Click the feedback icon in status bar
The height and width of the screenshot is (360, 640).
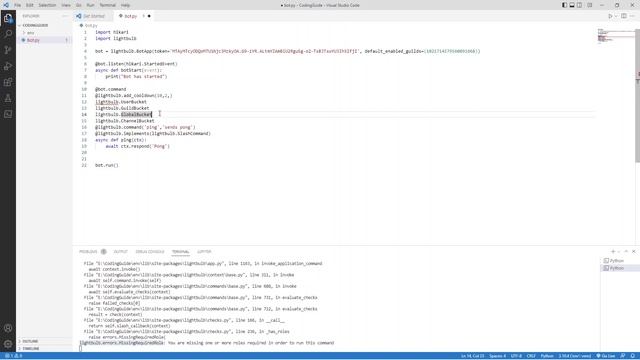pyautogui.click(x=623, y=356)
